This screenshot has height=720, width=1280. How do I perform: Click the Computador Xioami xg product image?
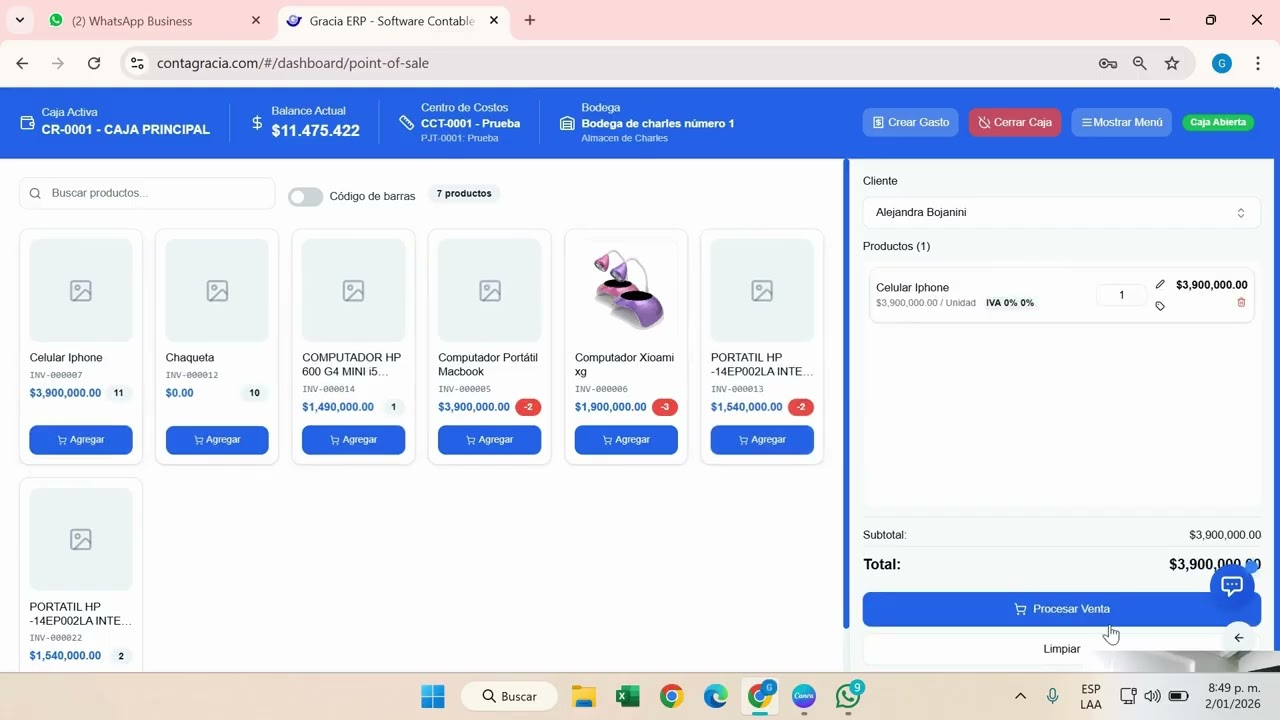pos(626,290)
